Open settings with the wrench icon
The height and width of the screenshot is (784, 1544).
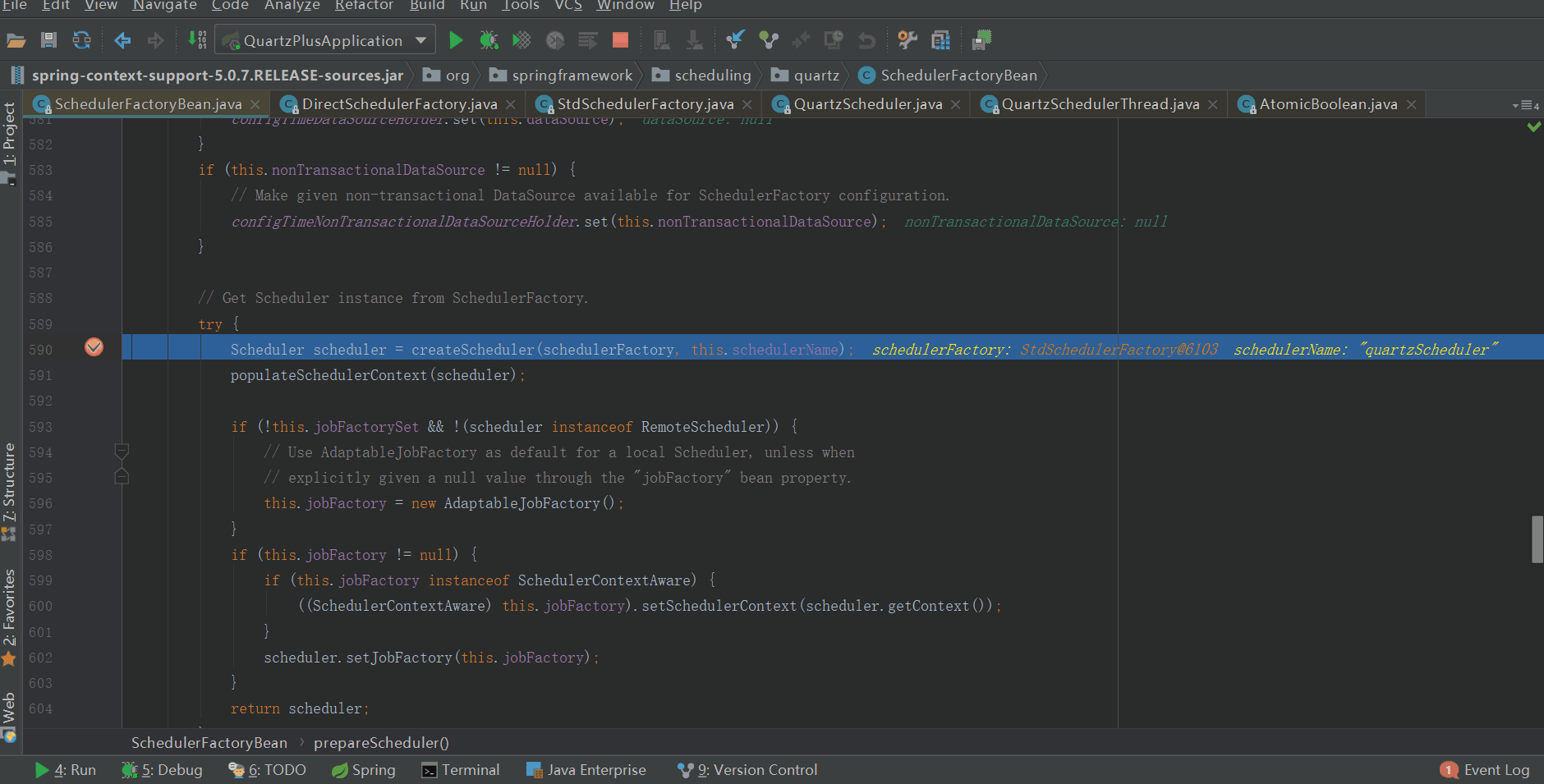tap(908, 39)
